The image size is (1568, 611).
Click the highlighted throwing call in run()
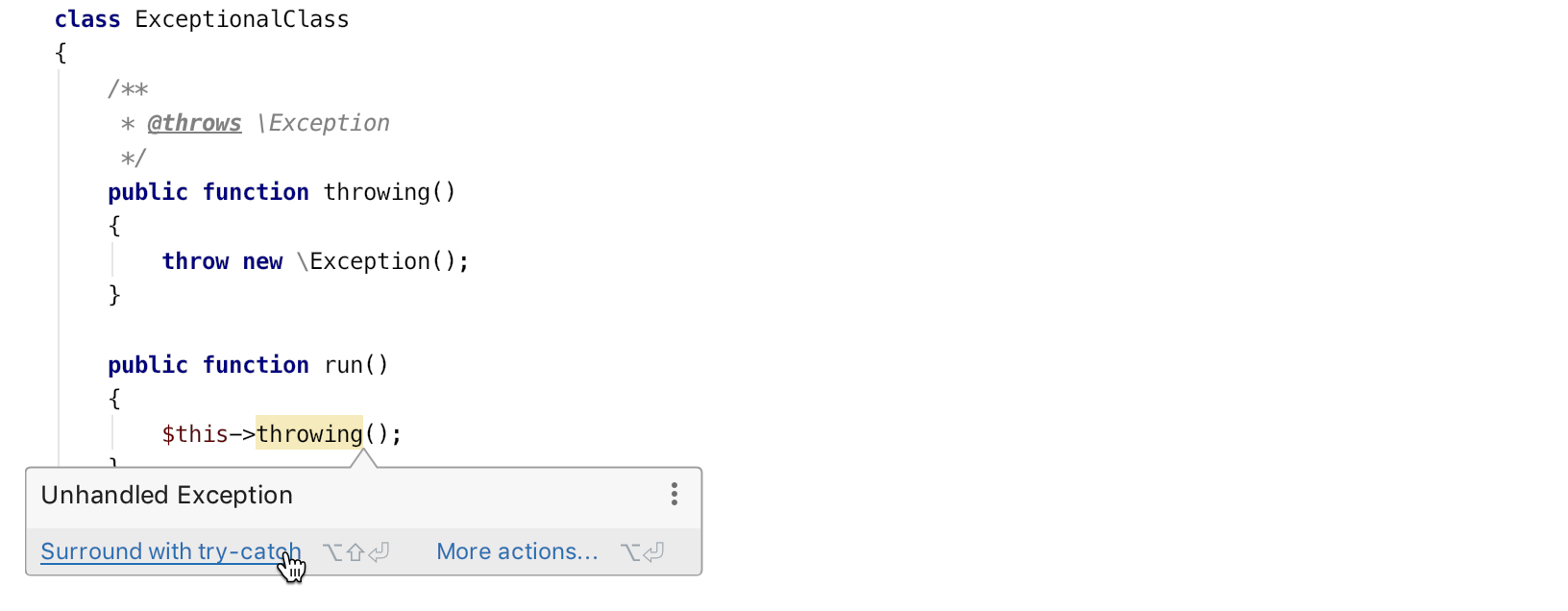point(309,434)
